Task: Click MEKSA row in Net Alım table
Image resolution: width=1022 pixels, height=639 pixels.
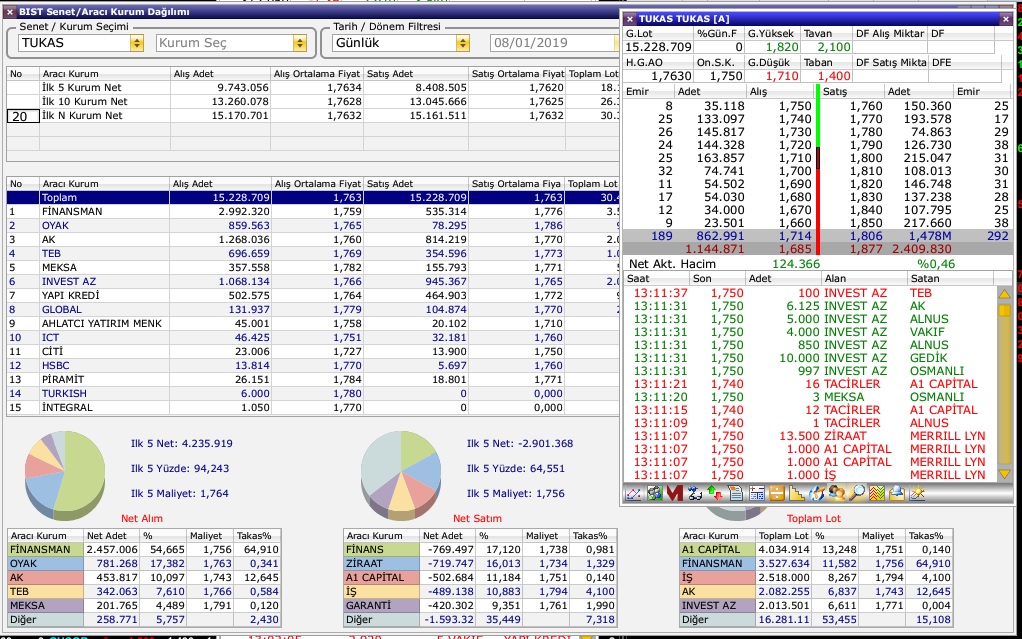Action: 145,606
